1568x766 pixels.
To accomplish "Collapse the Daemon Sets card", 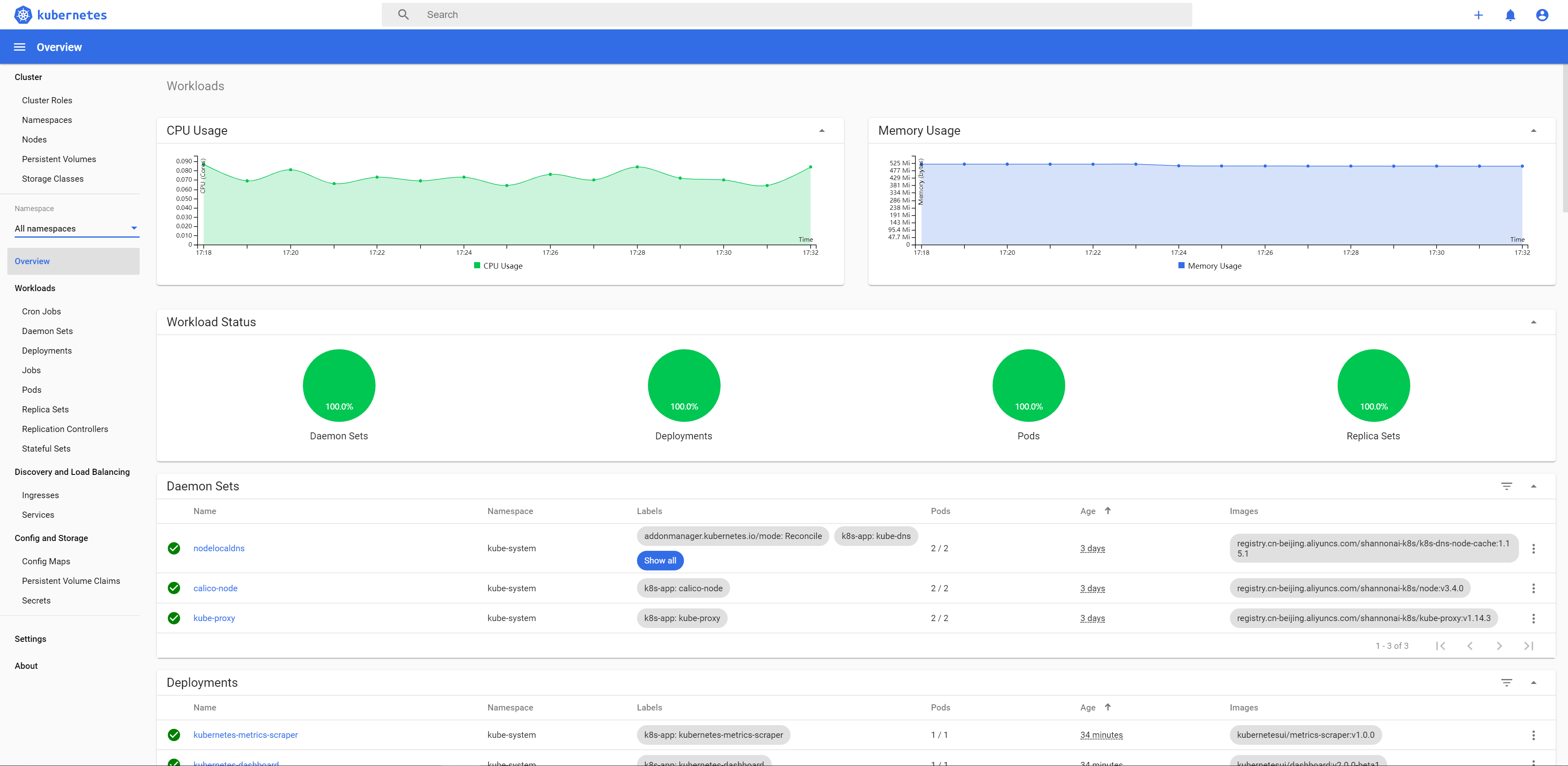I will point(1533,486).
